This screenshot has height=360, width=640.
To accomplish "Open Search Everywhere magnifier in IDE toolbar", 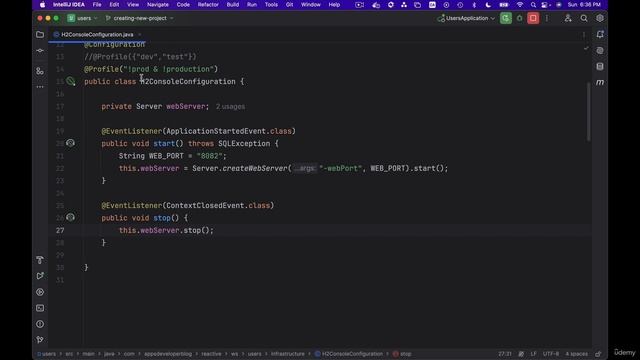I will click(x=584, y=18).
